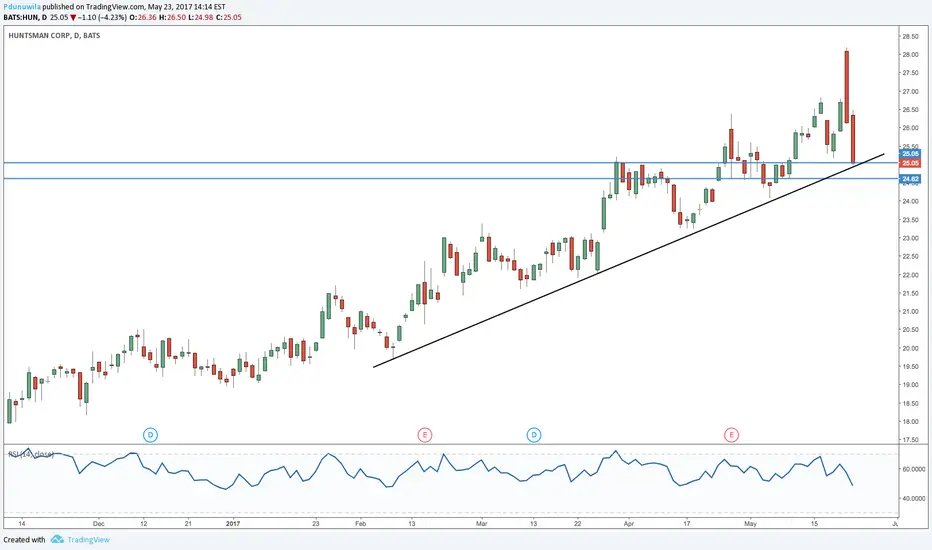Click the RSI 60.0000 axis label
This screenshot has height=550, width=932.
(x=914, y=469)
